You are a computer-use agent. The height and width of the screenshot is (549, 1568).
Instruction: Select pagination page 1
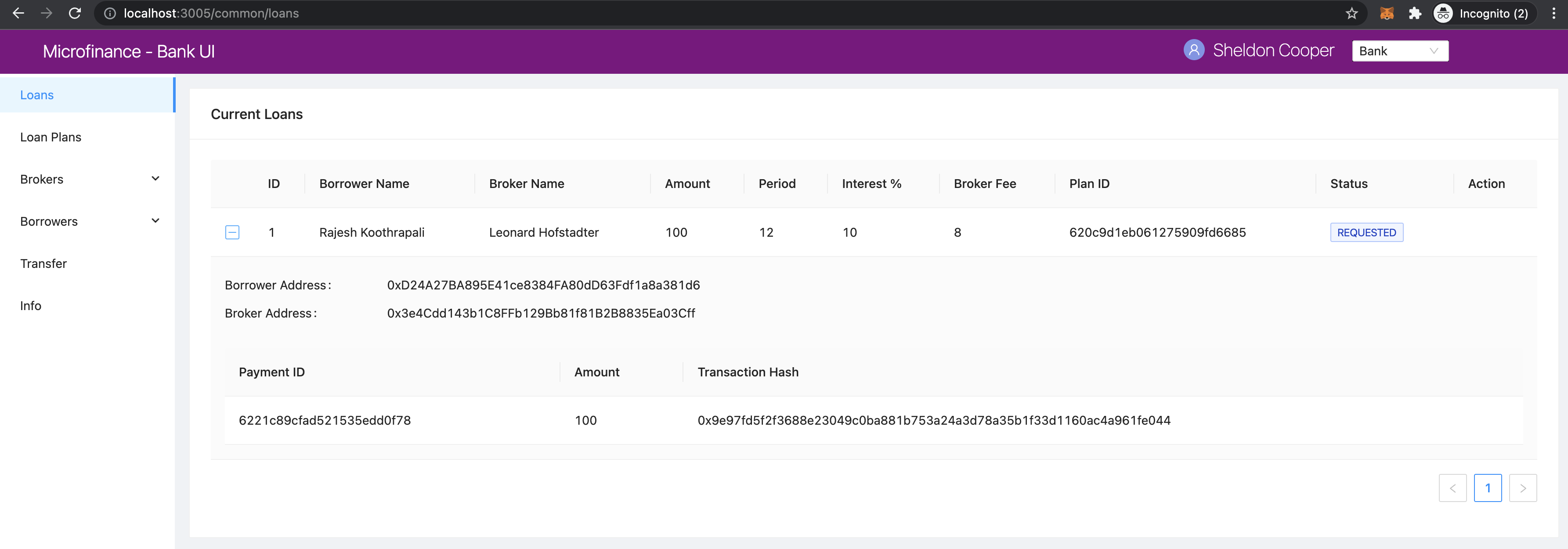pyautogui.click(x=1488, y=488)
